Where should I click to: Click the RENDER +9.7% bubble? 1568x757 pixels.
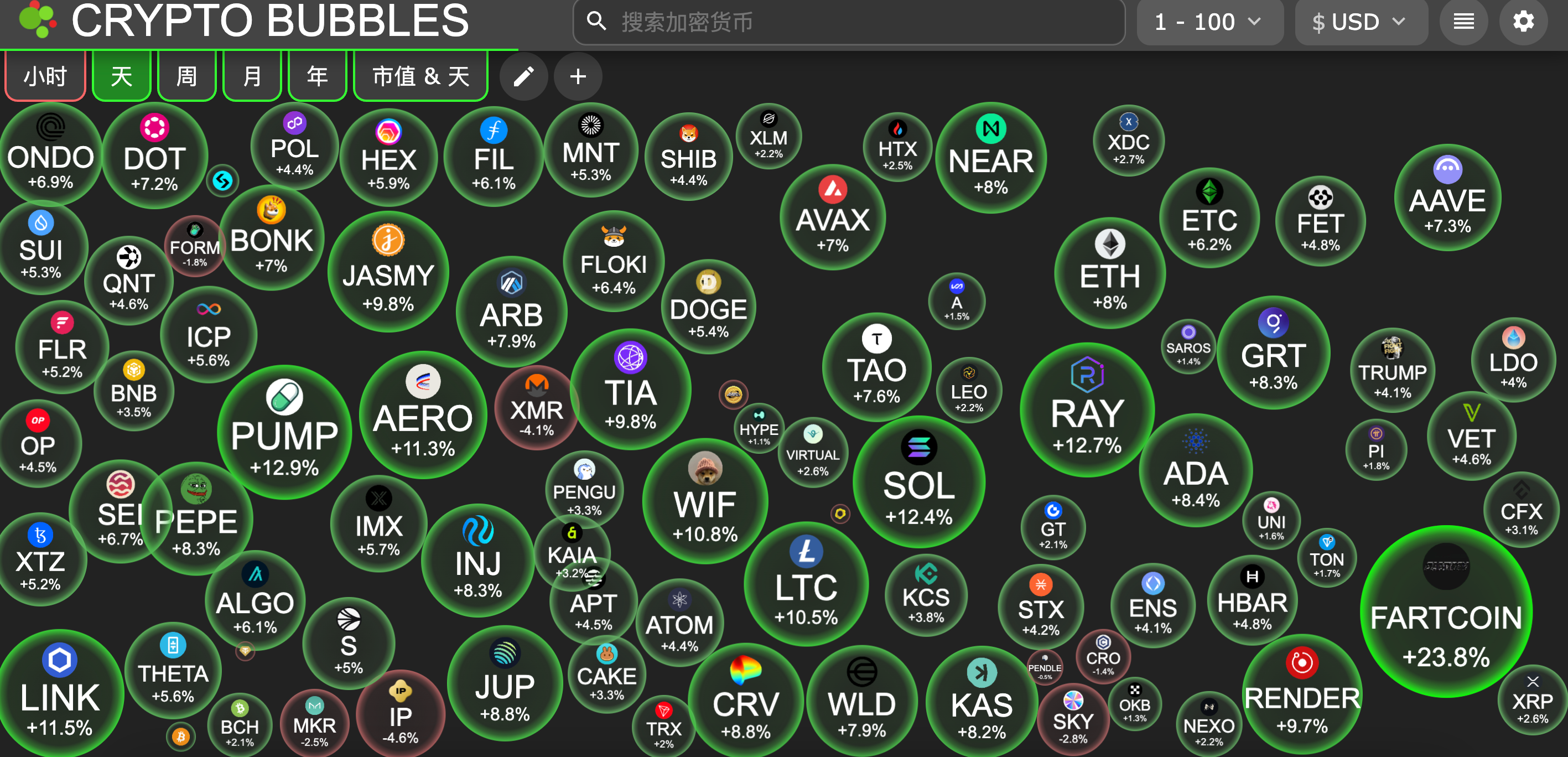coord(1302,694)
